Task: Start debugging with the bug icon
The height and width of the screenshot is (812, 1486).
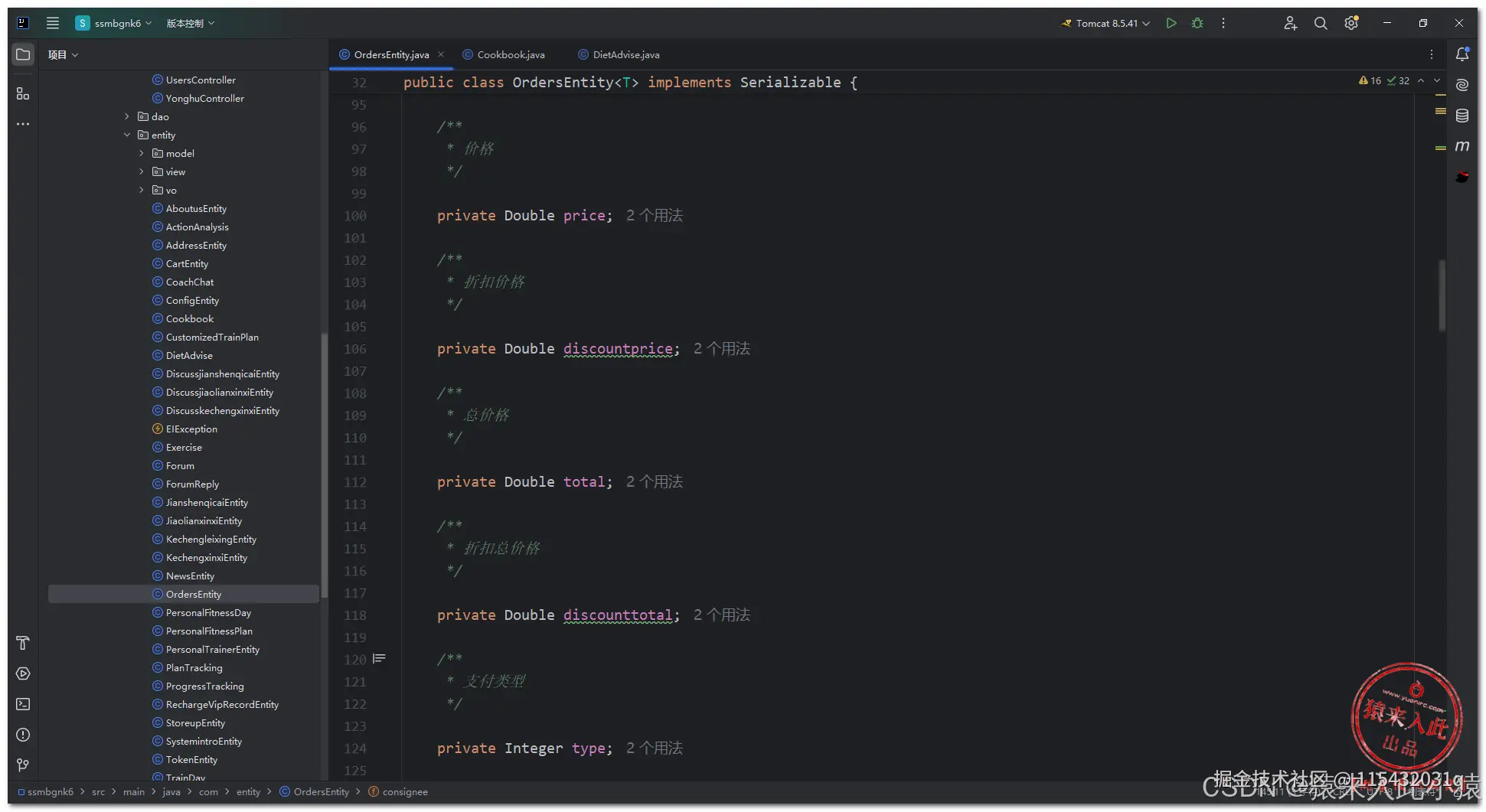Action: click(1197, 23)
